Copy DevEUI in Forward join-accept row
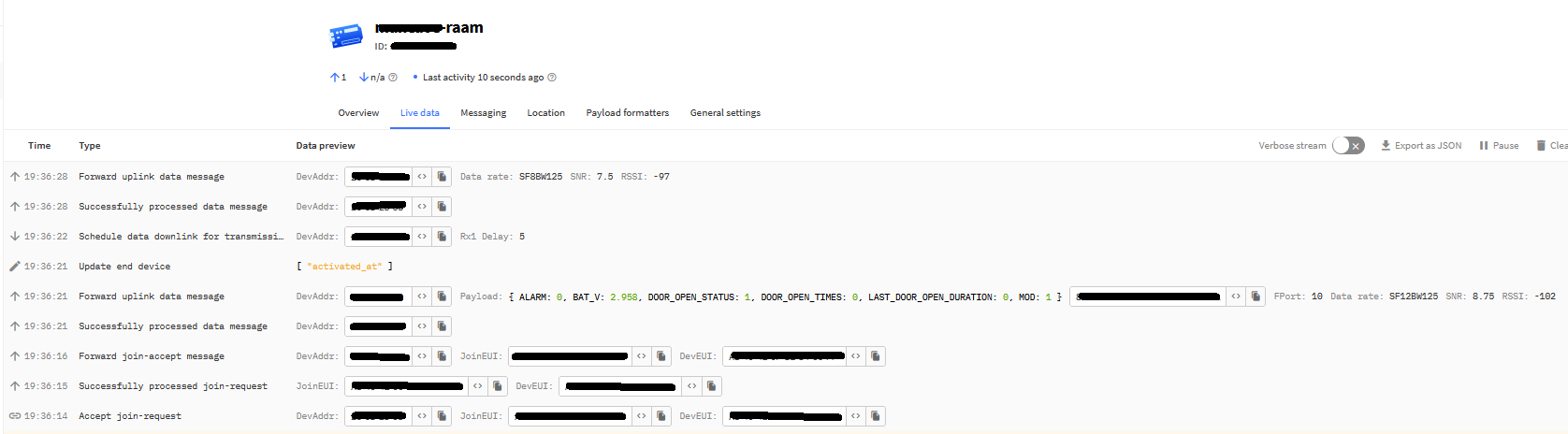 click(876, 356)
